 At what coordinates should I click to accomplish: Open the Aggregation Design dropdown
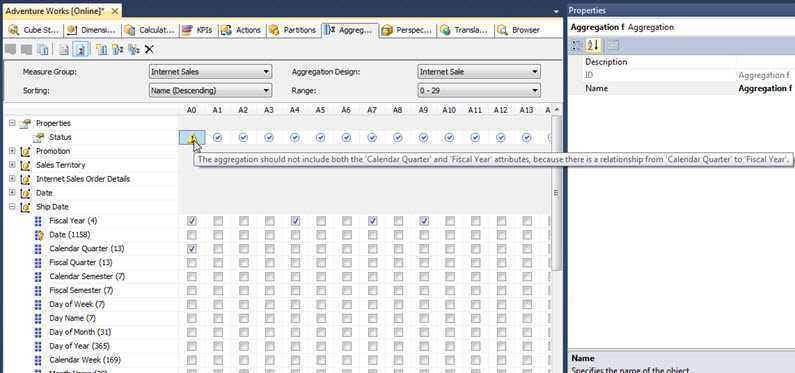tap(534, 72)
